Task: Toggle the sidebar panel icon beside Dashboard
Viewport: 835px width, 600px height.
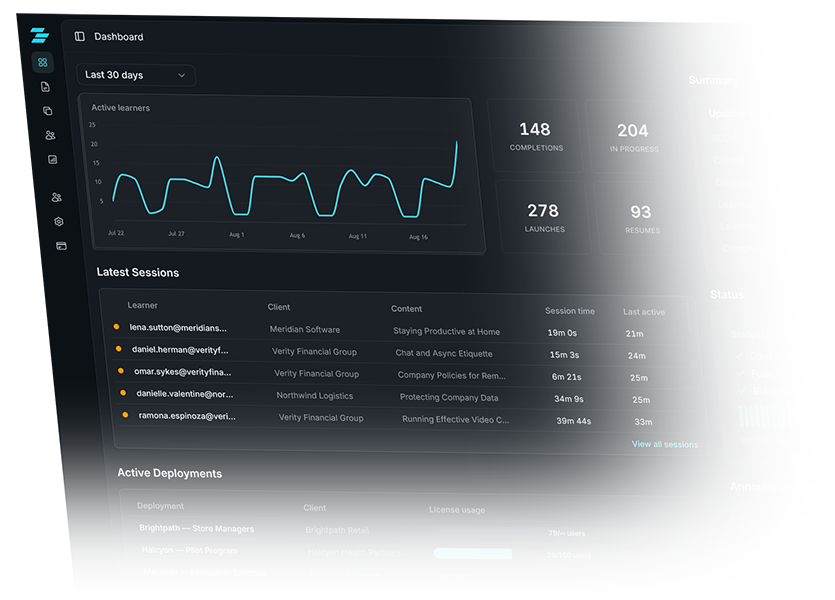Action: (80, 36)
